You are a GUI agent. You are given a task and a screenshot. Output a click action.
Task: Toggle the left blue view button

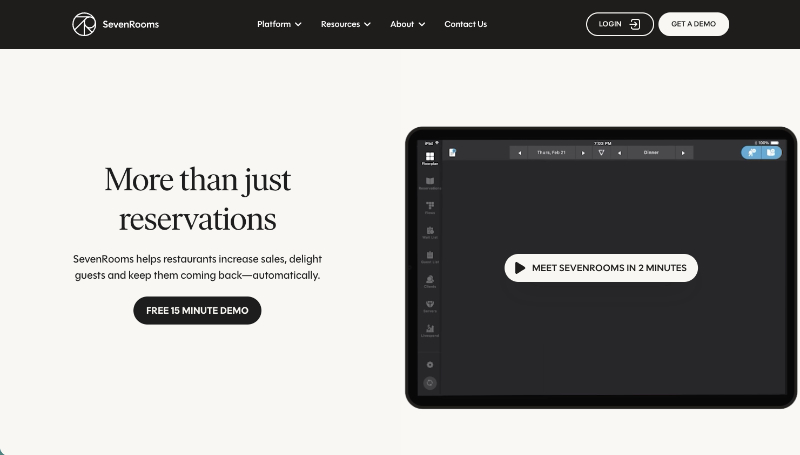click(x=752, y=153)
